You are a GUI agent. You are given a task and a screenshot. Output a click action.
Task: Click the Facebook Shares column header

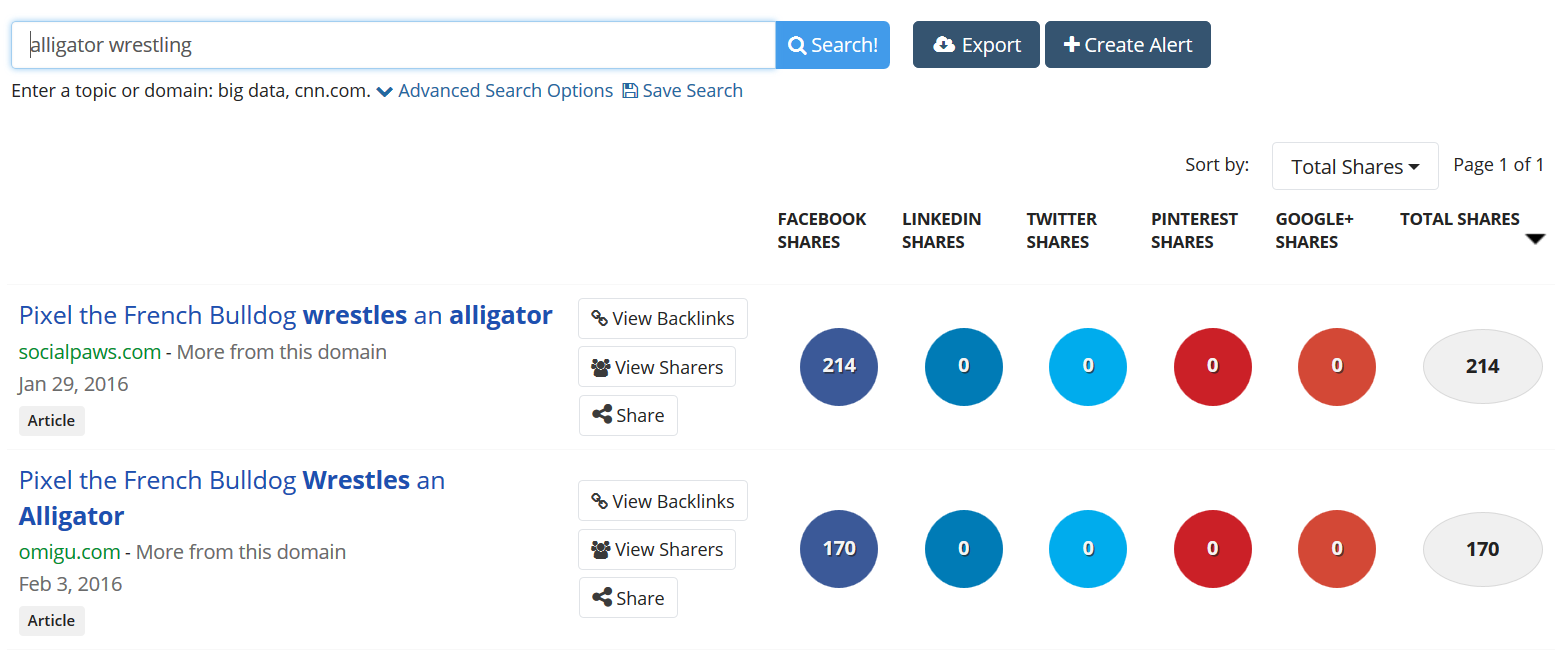click(821, 230)
